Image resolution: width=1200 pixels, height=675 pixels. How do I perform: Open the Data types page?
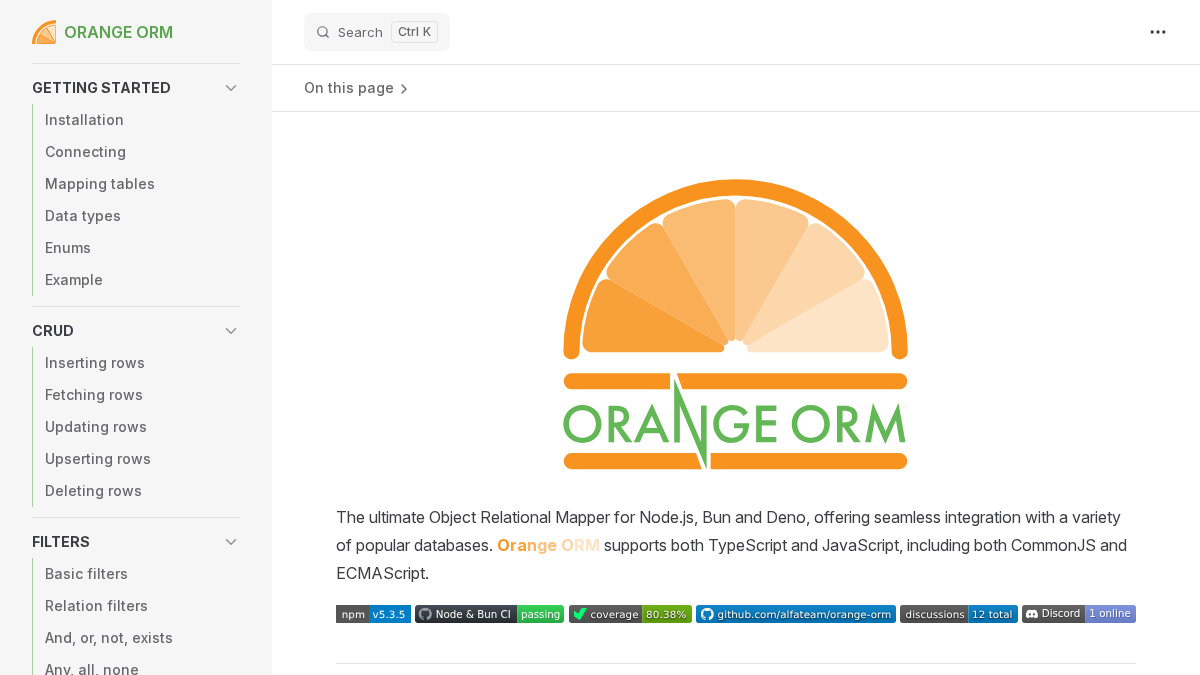point(83,216)
